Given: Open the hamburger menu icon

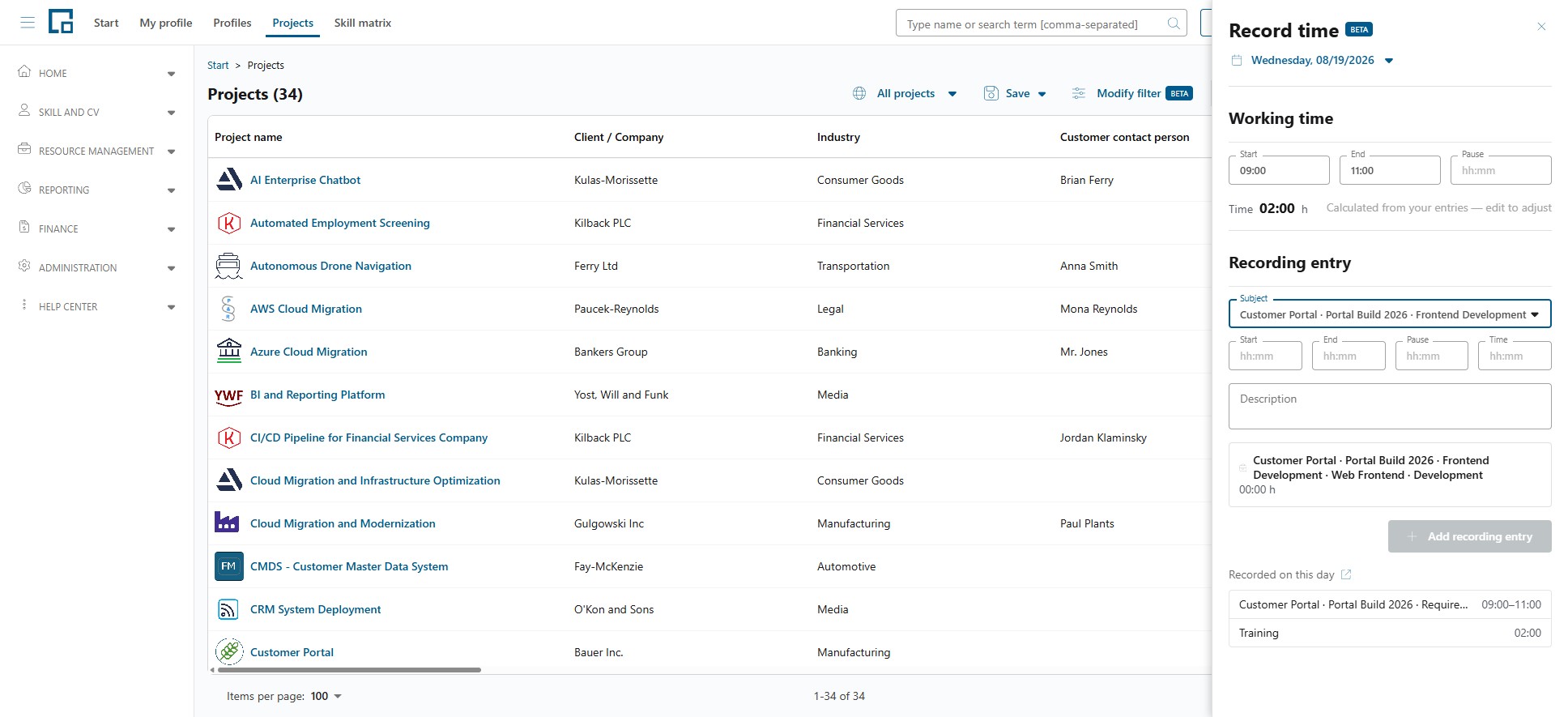Looking at the screenshot, I should pos(28,23).
